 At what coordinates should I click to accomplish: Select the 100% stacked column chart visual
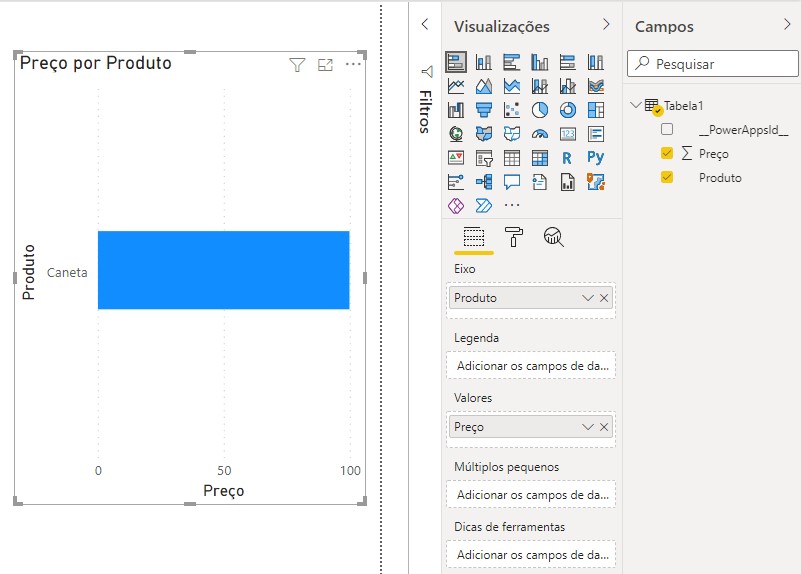point(596,62)
